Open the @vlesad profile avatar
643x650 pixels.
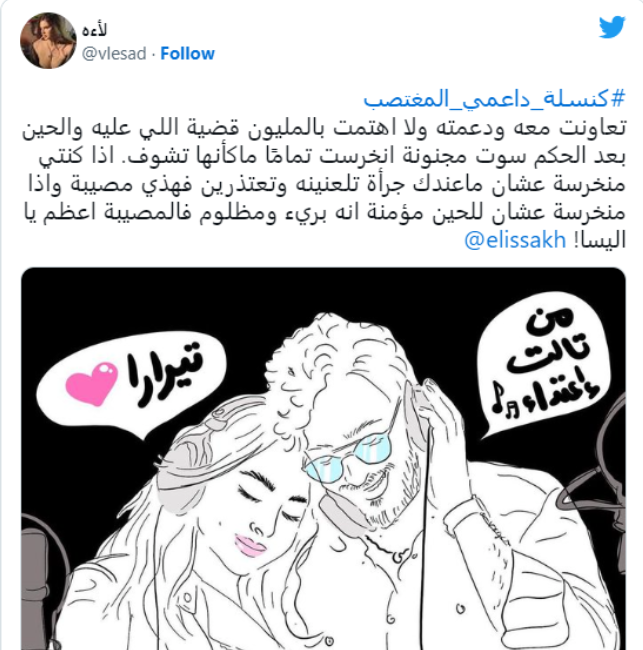click(x=48, y=40)
